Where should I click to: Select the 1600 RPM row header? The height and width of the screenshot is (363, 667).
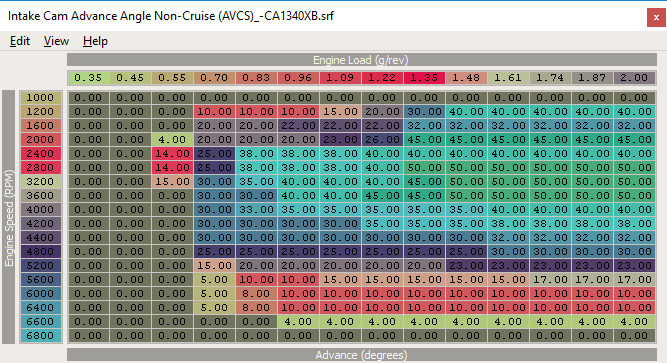click(40, 126)
